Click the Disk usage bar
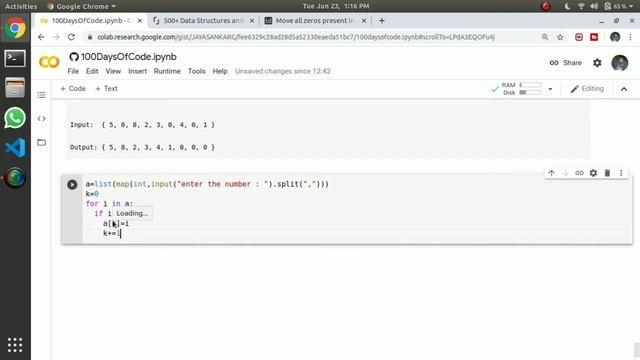640x360 pixels. click(x=530, y=93)
